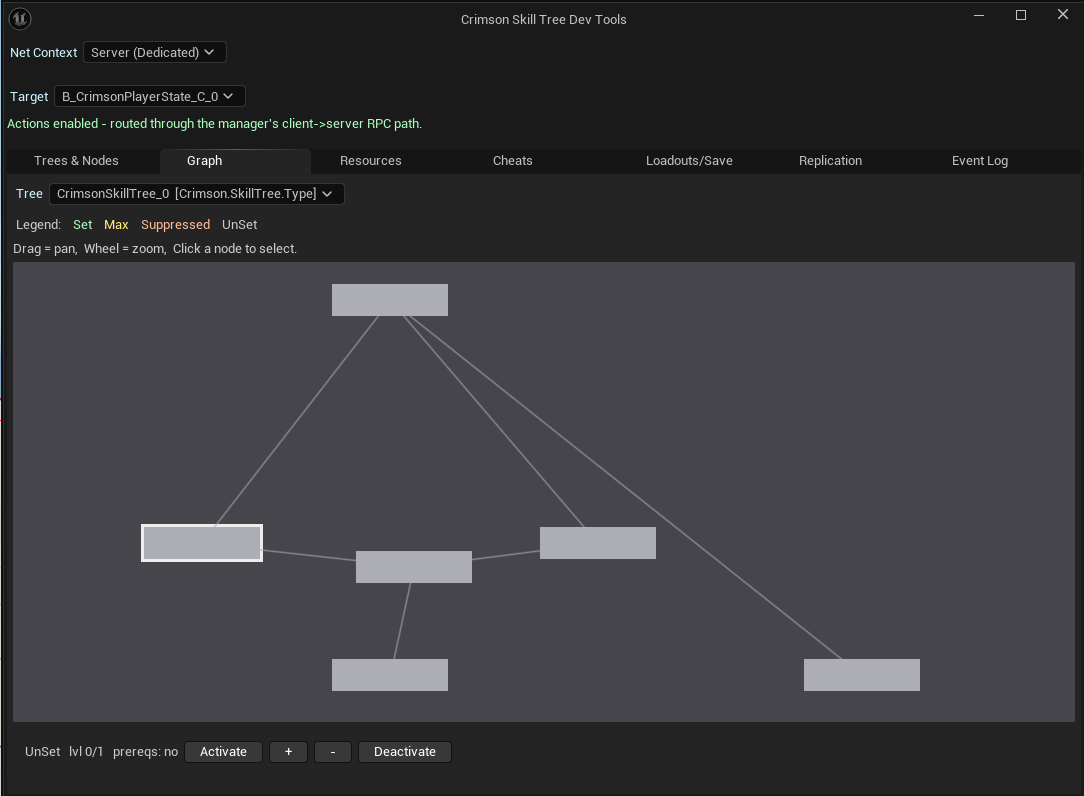The width and height of the screenshot is (1084, 796).
Task: Click the Unreal Engine logo icon
Action: 20,19
